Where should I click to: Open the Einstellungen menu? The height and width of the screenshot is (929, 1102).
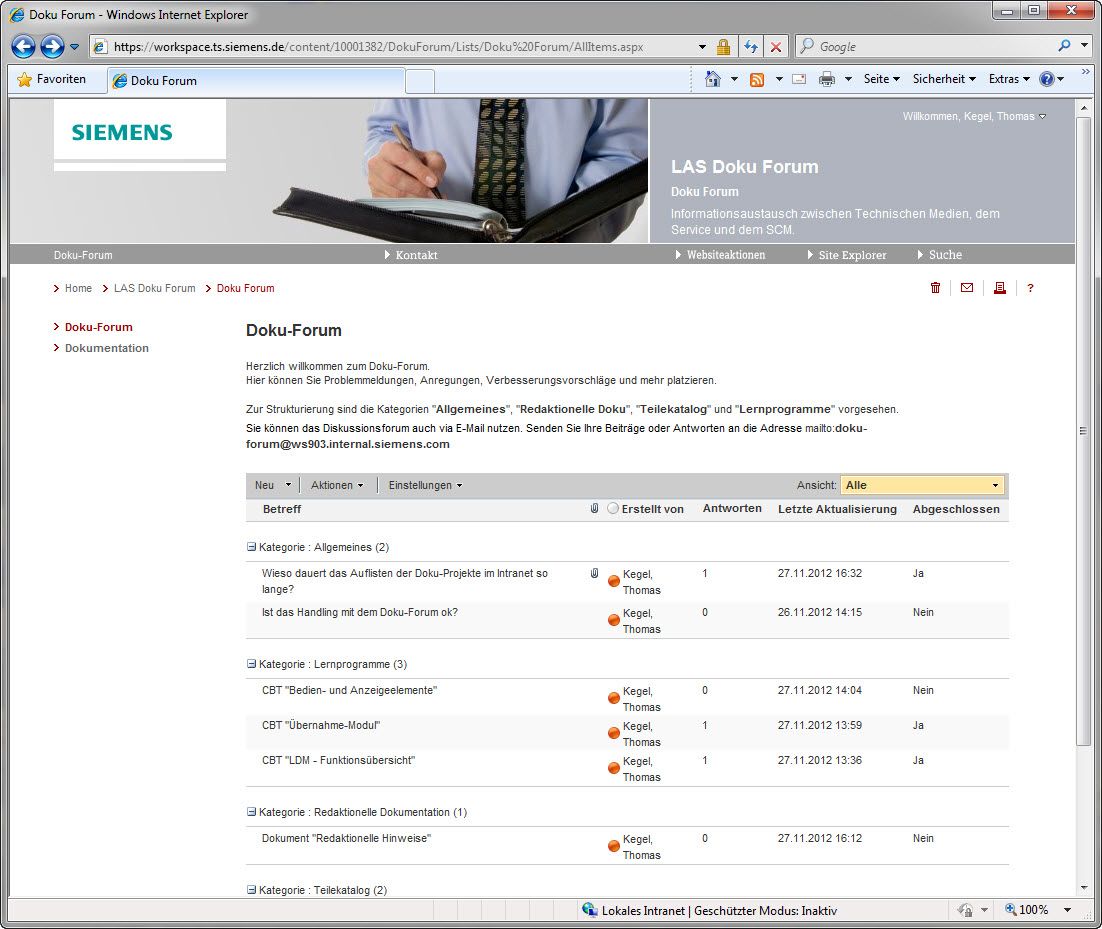coord(425,485)
